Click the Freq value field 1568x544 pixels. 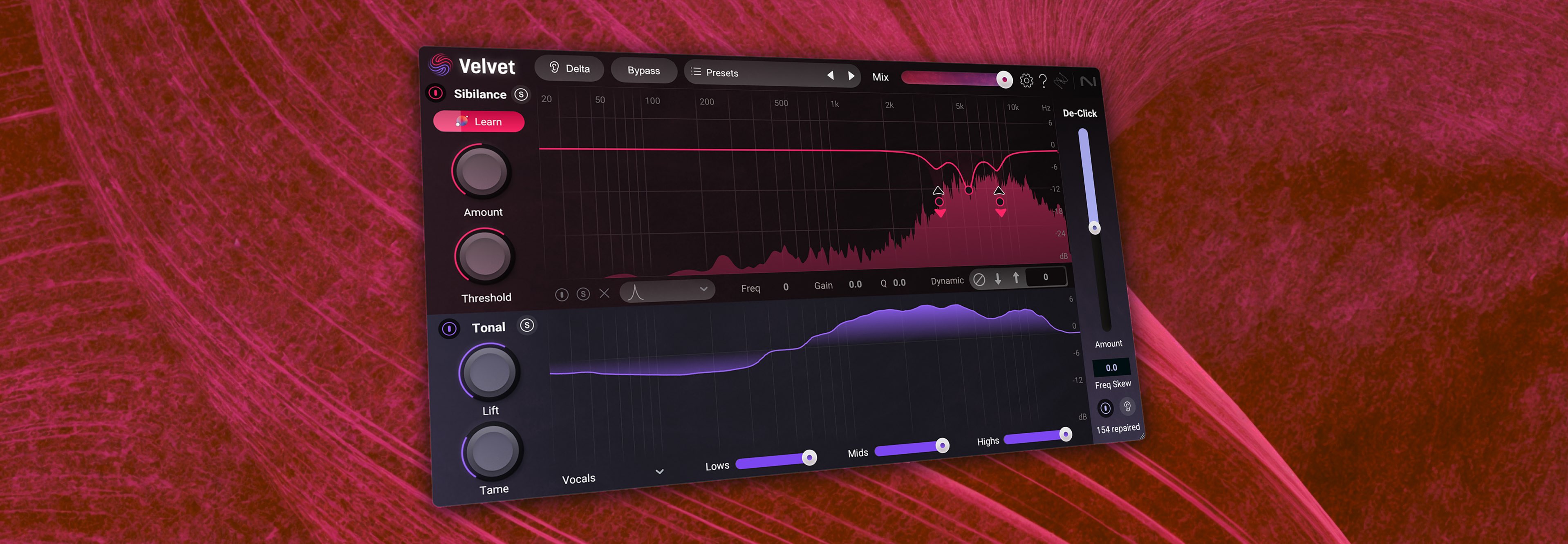point(786,287)
